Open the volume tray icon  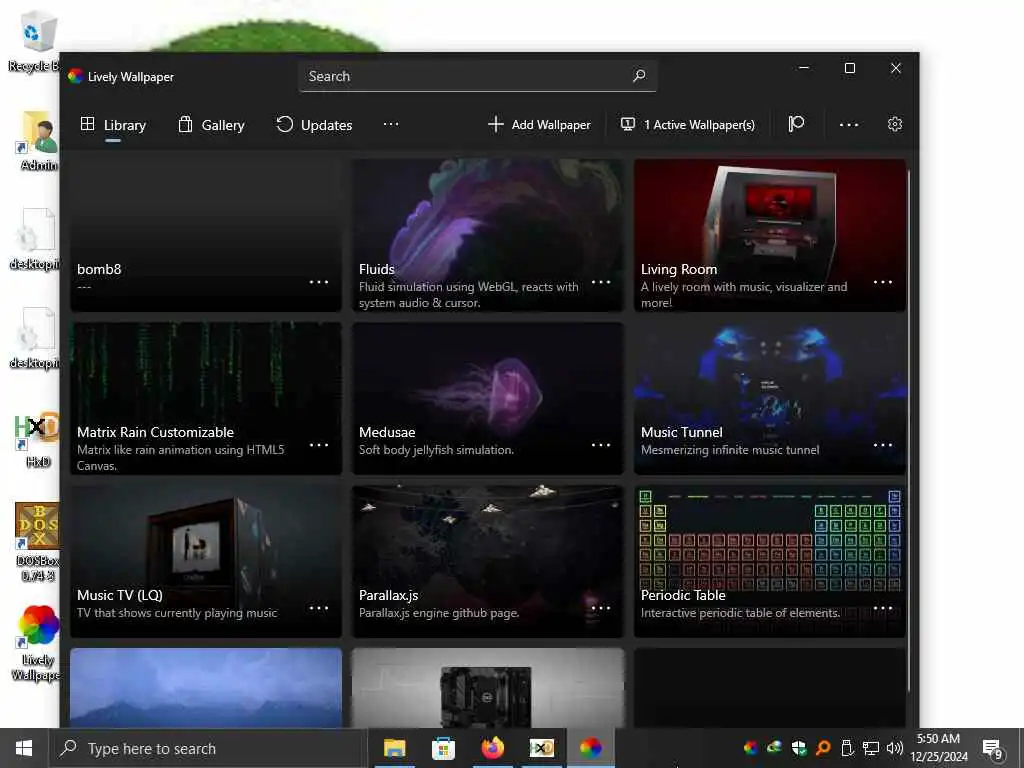[x=895, y=748]
